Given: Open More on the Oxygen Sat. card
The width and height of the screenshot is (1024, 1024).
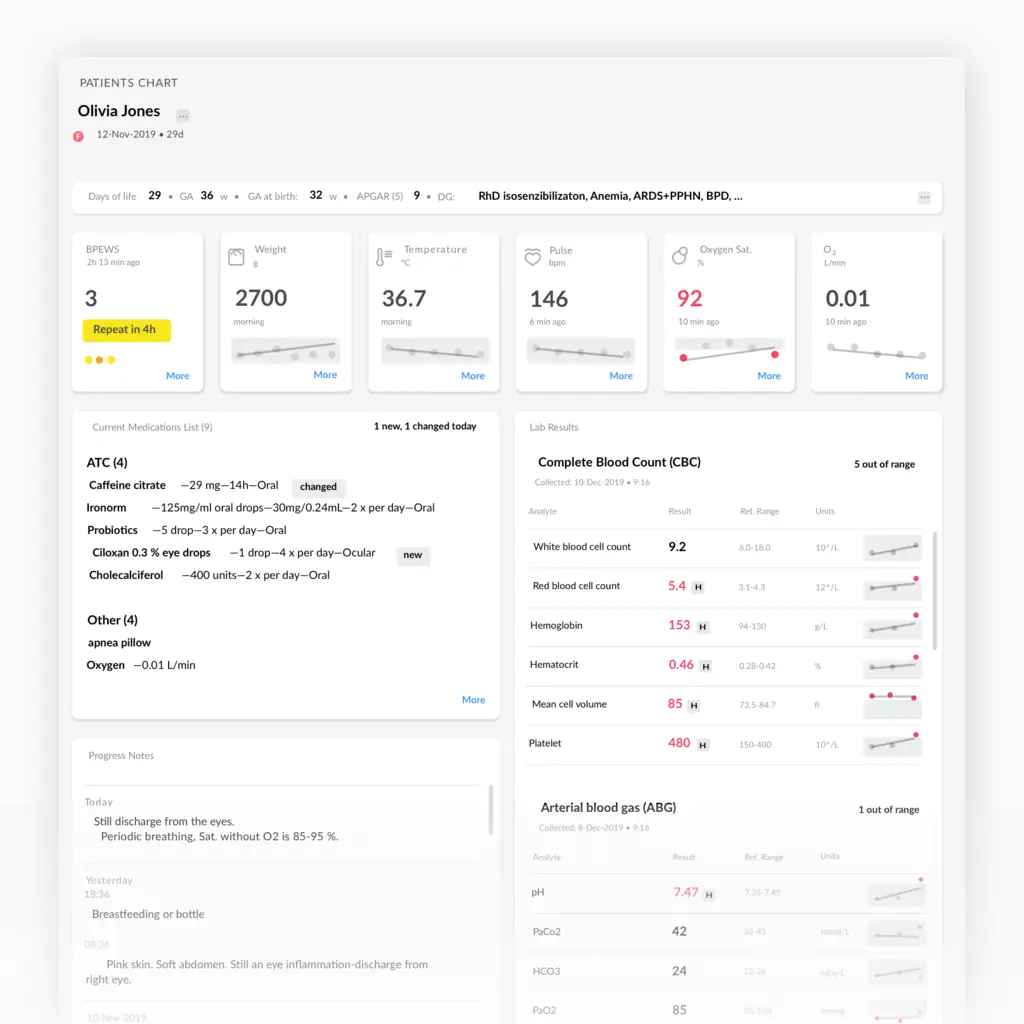Looking at the screenshot, I should [768, 375].
